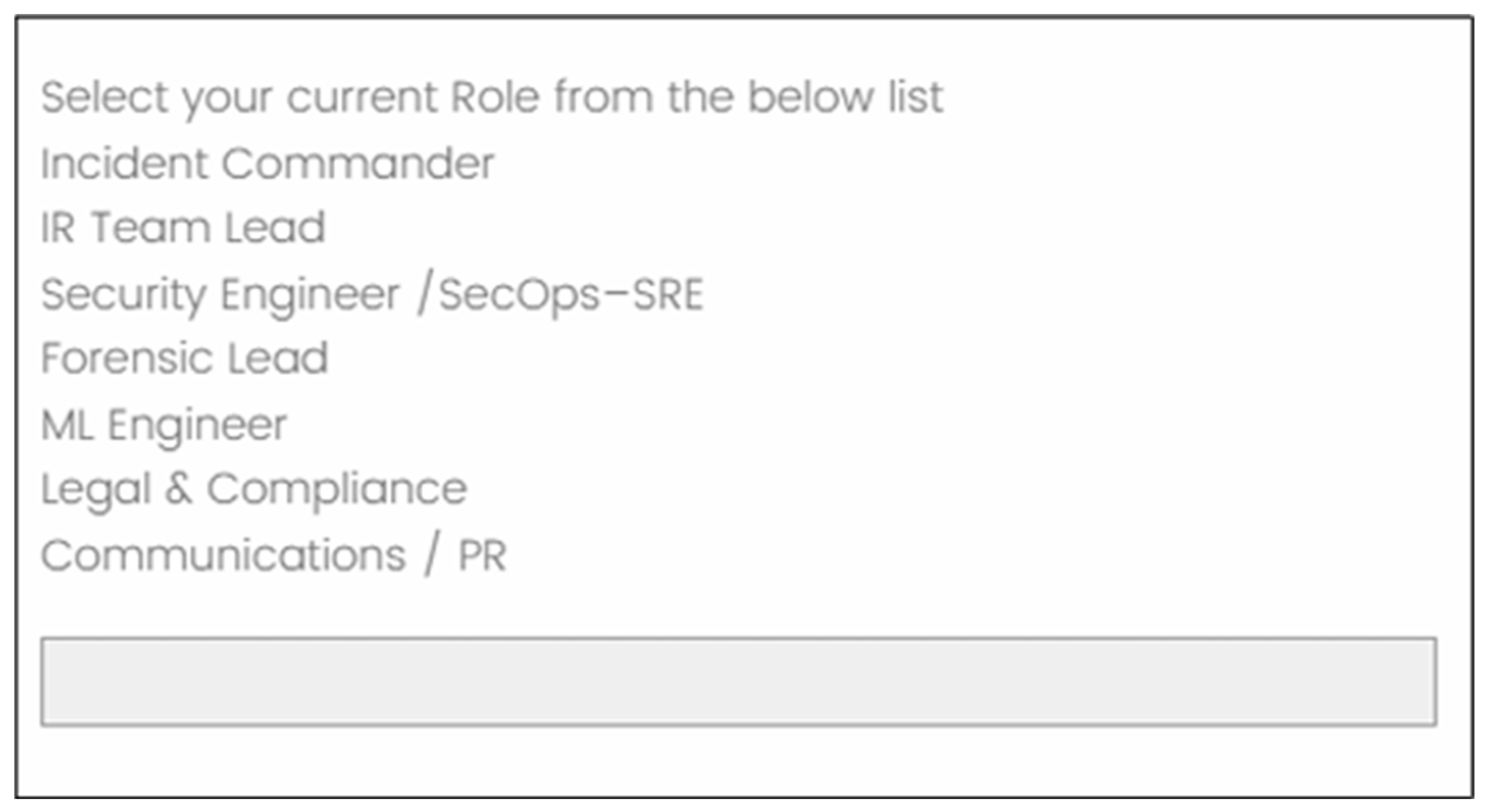Image resolution: width=1487 pixels, height=812 pixels.
Task: Choose IR Team Lead from list
Action: point(183,227)
